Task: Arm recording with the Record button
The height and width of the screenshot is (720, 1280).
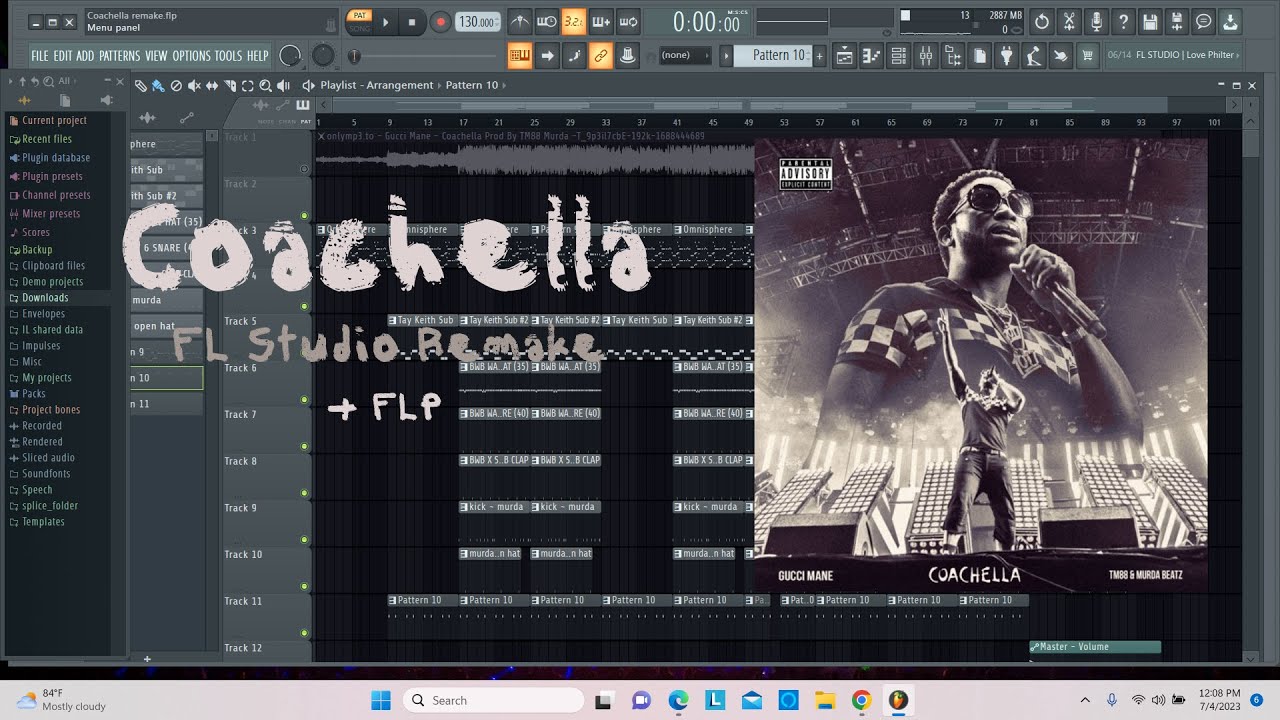Action: pyautogui.click(x=440, y=21)
